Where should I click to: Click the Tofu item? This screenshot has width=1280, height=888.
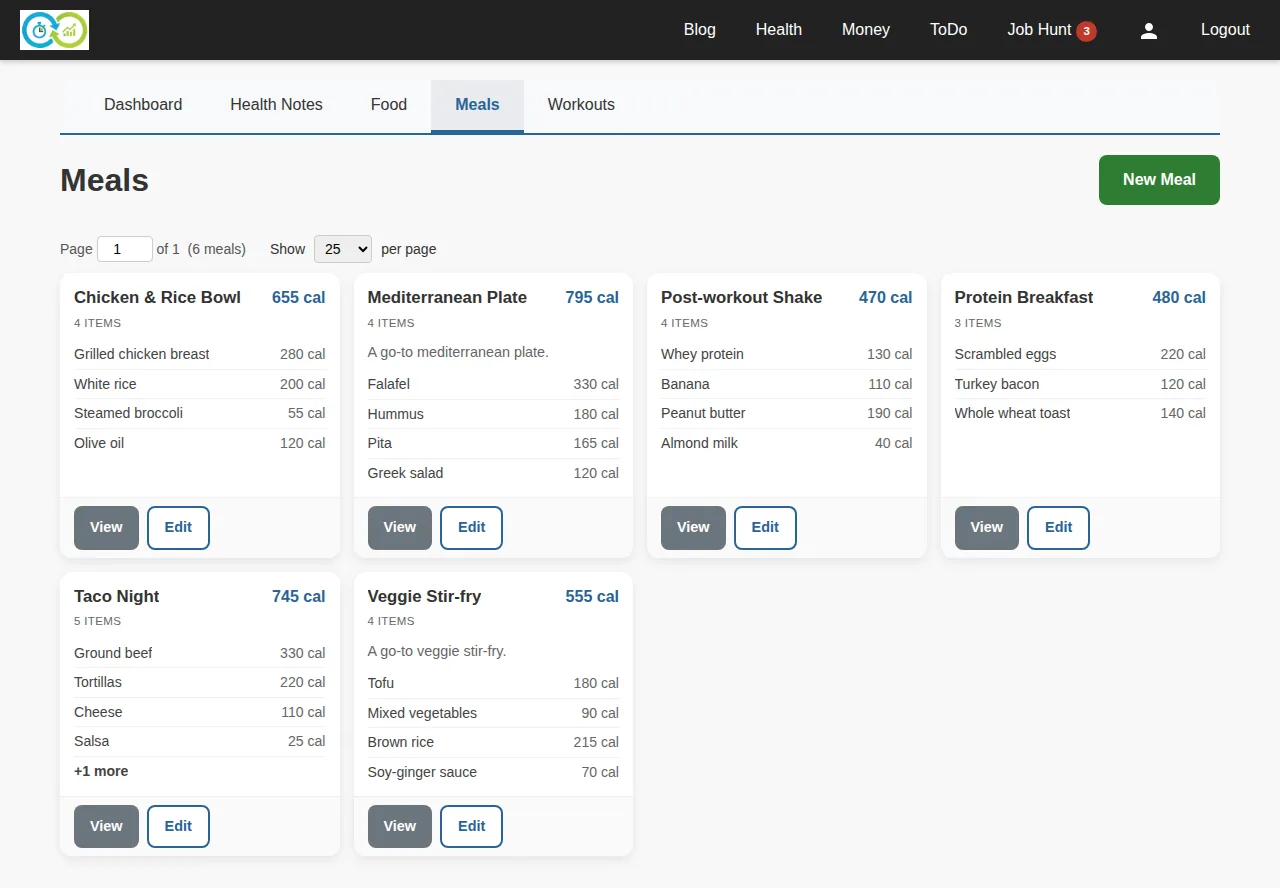493,683
